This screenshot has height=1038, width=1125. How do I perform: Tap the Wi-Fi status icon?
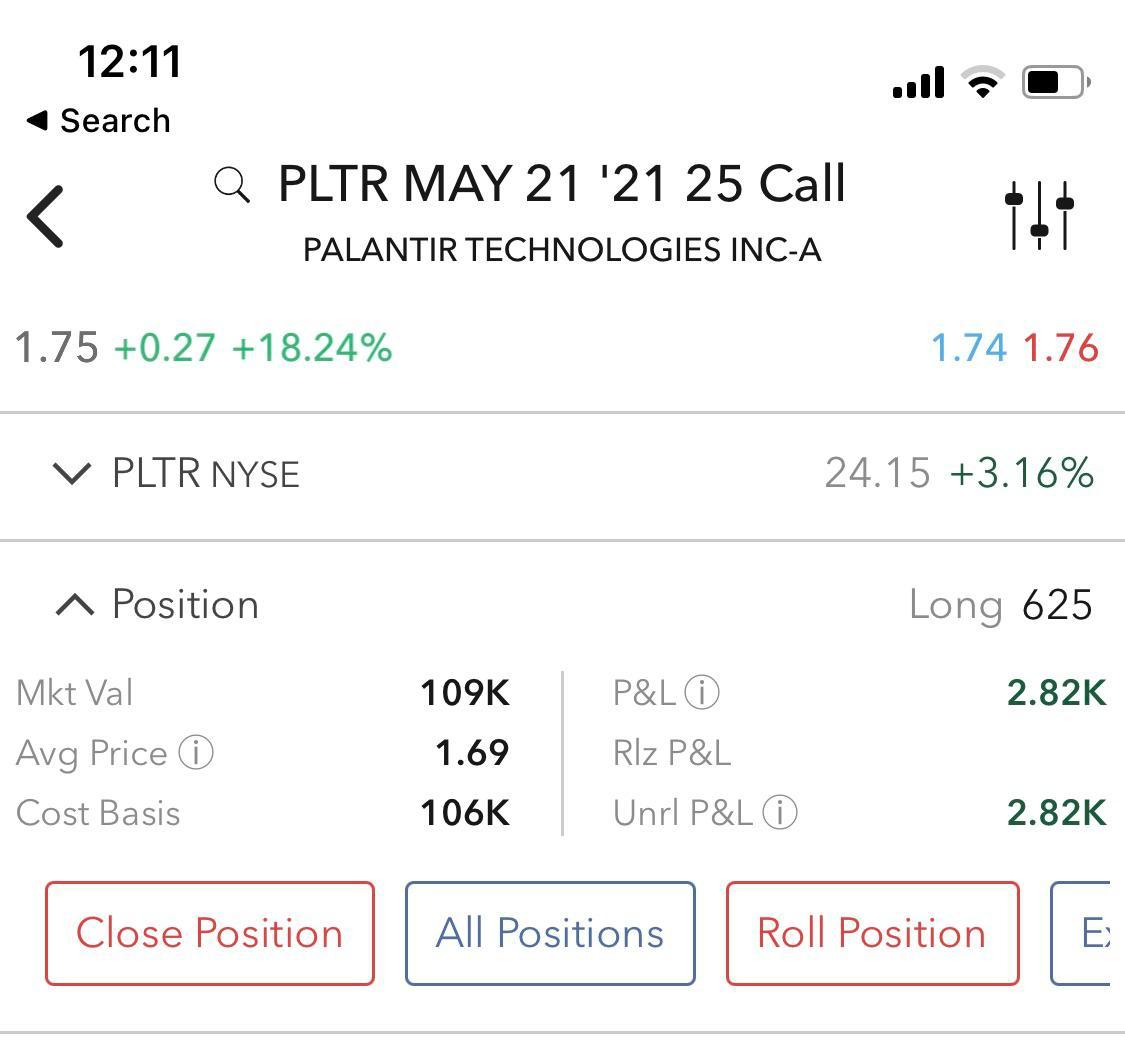(x=981, y=82)
